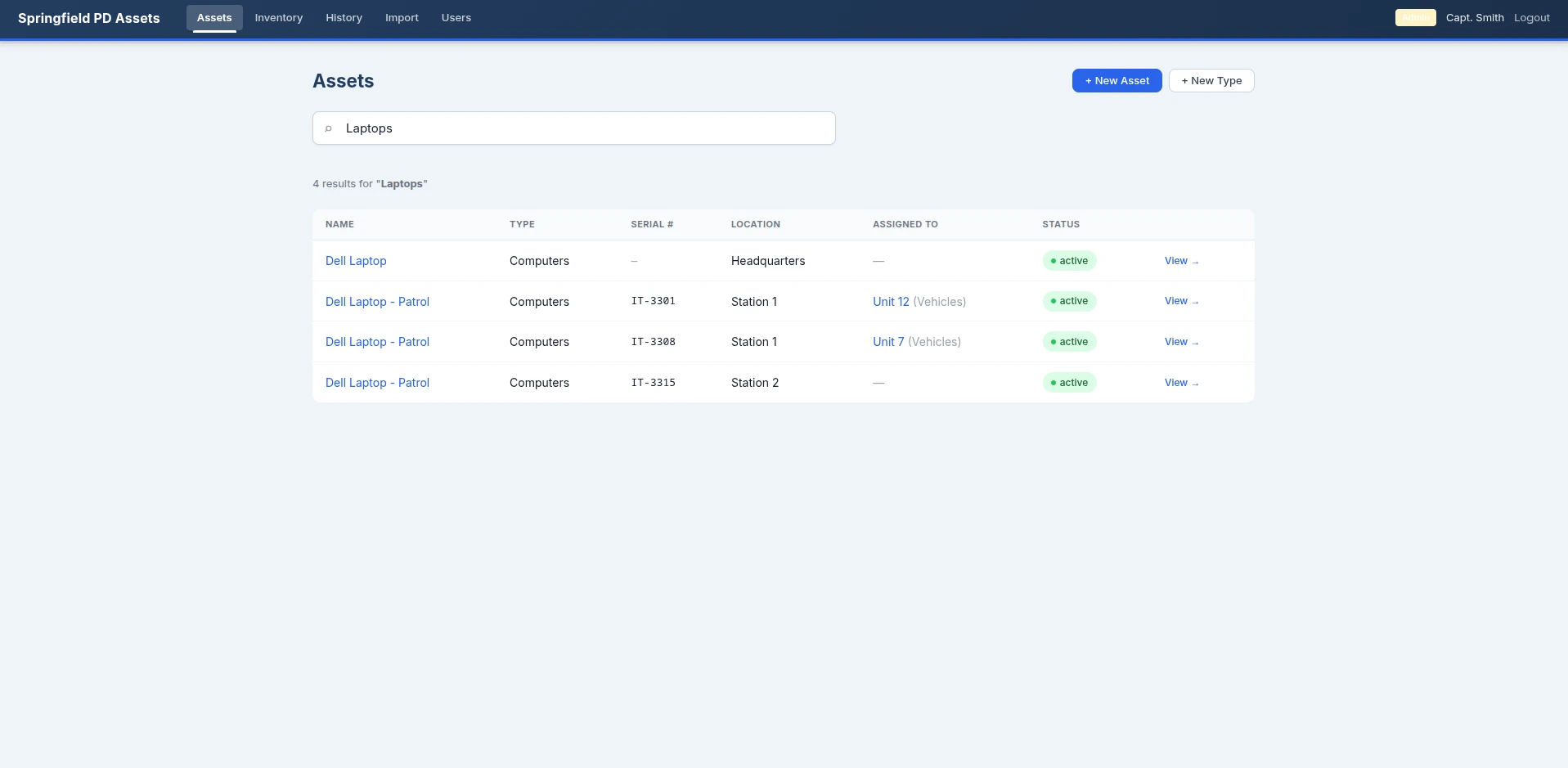Click View for the IT-3315 laptop
1568x768 pixels.
pyautogui.click(x=1181, y=383)
